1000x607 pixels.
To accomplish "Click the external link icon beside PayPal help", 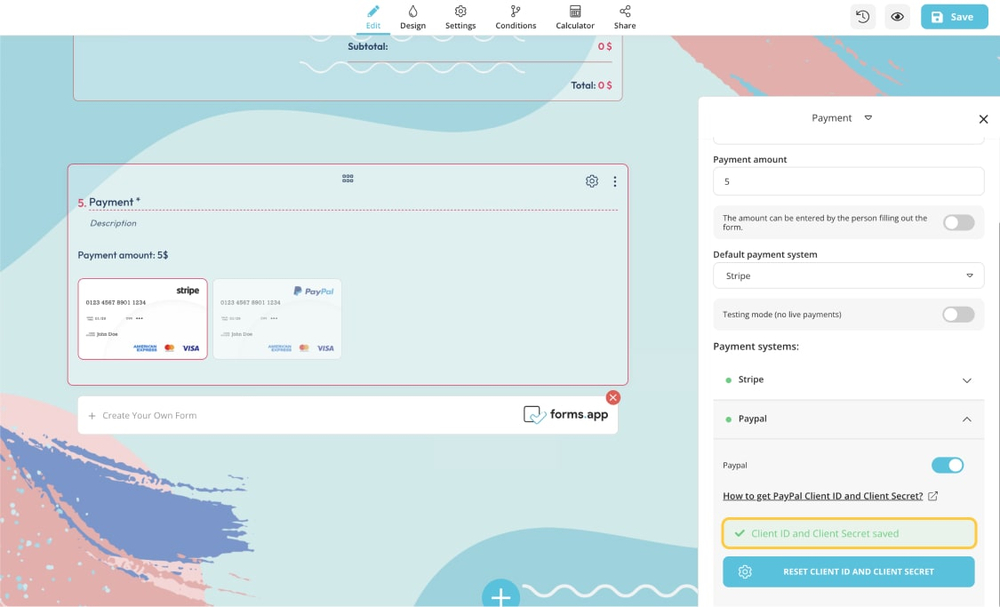I will [933, 496].
